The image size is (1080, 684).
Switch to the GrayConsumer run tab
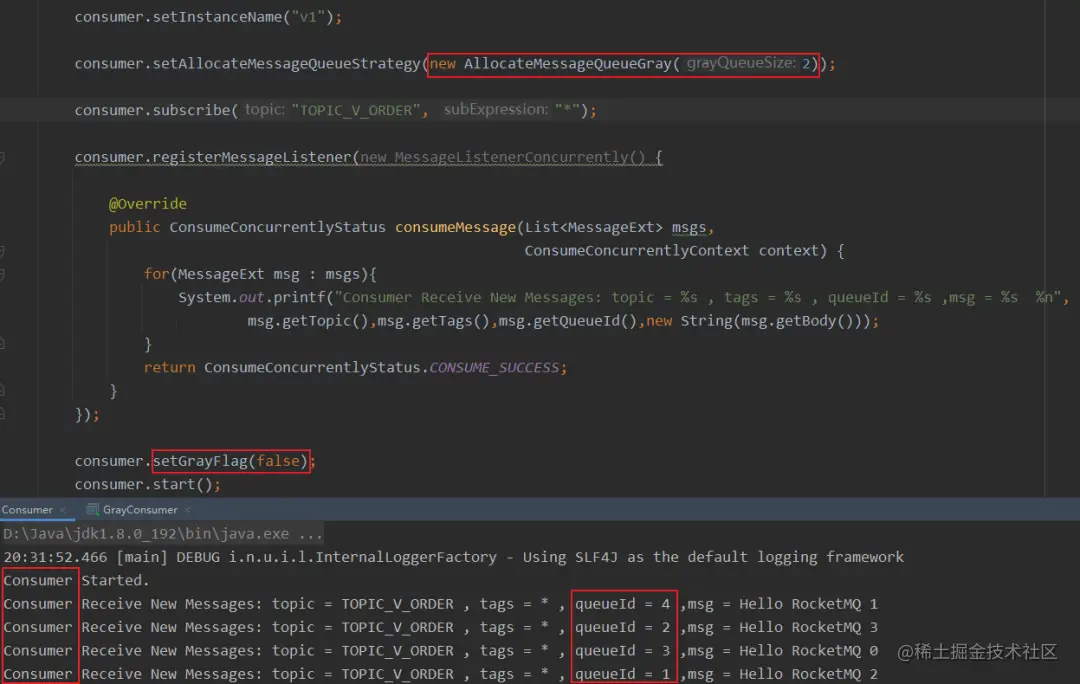tap(140, 510)
